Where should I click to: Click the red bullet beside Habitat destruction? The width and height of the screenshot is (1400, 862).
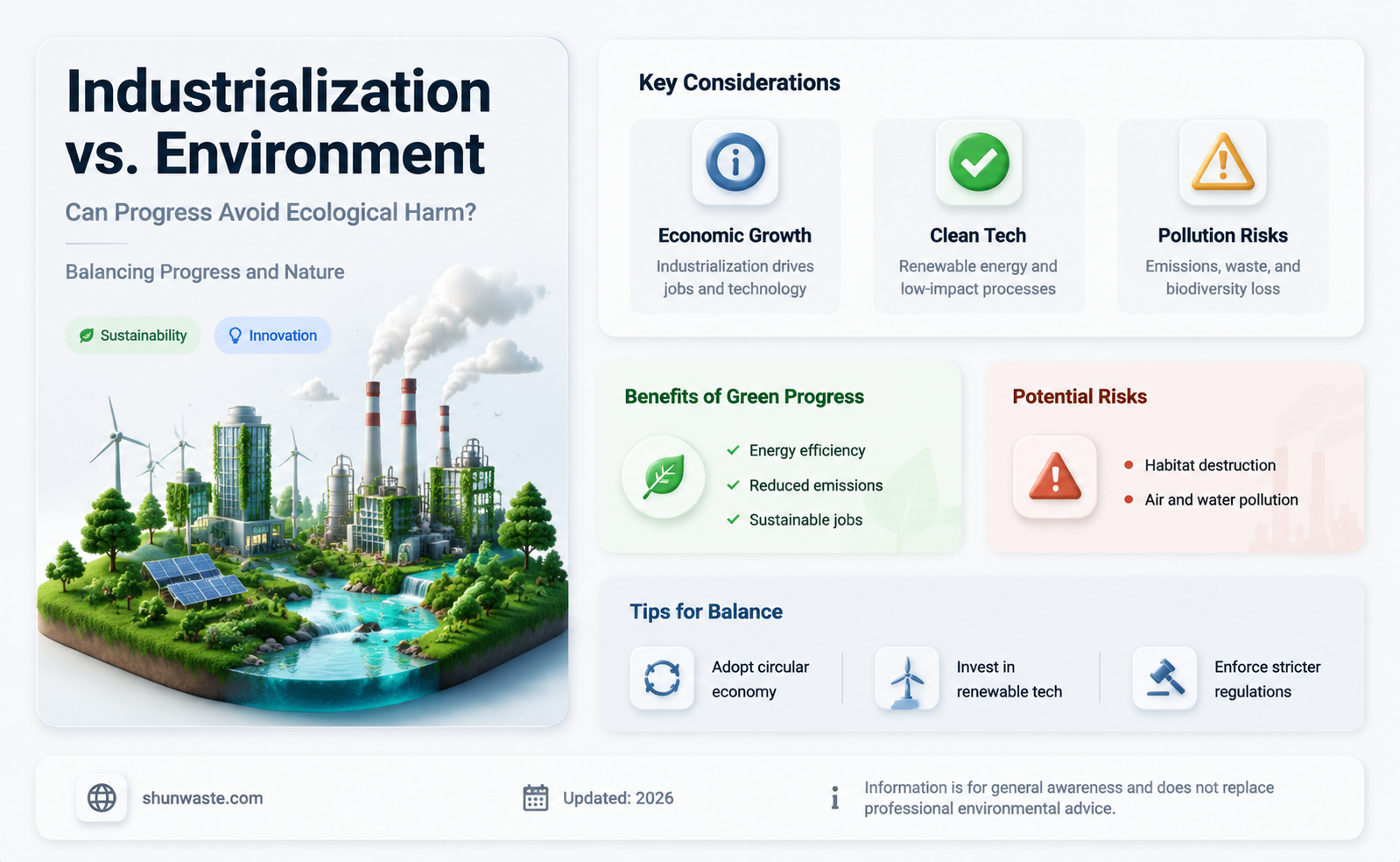1129,465
